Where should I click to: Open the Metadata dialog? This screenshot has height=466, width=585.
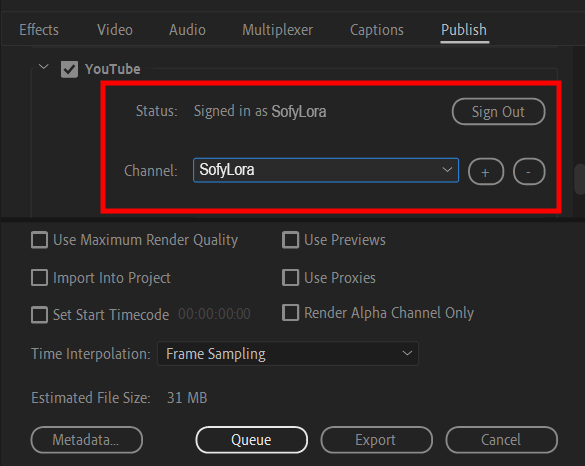87,440
